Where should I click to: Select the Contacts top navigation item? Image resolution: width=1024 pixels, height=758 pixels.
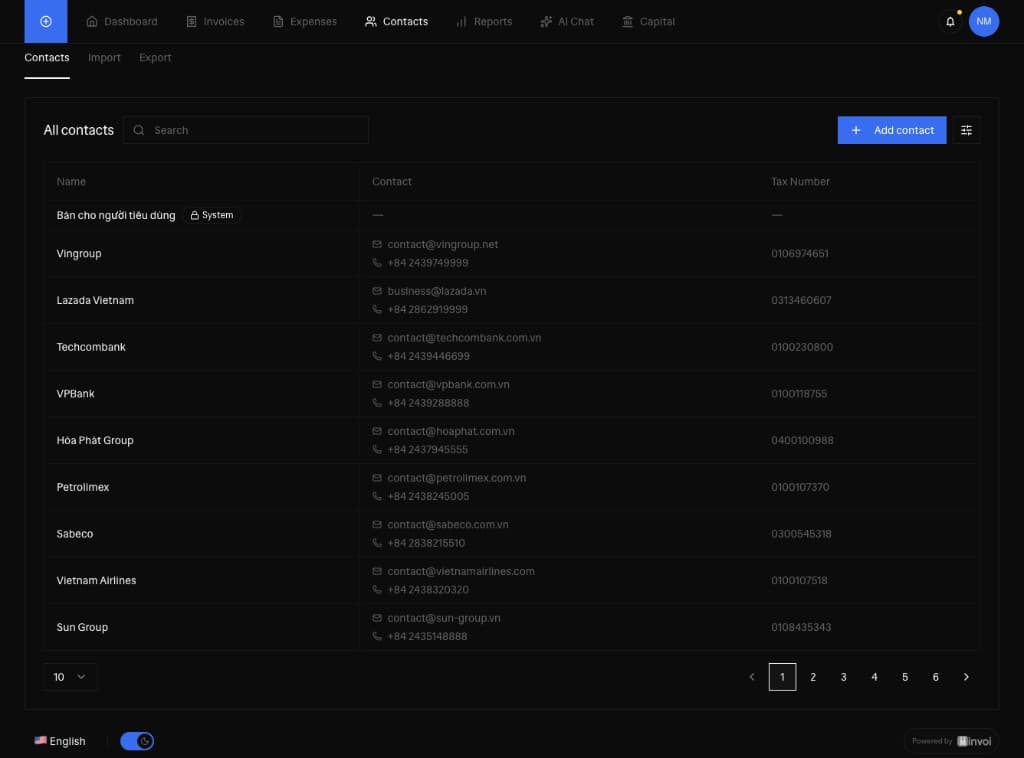(x=396, y=22)
